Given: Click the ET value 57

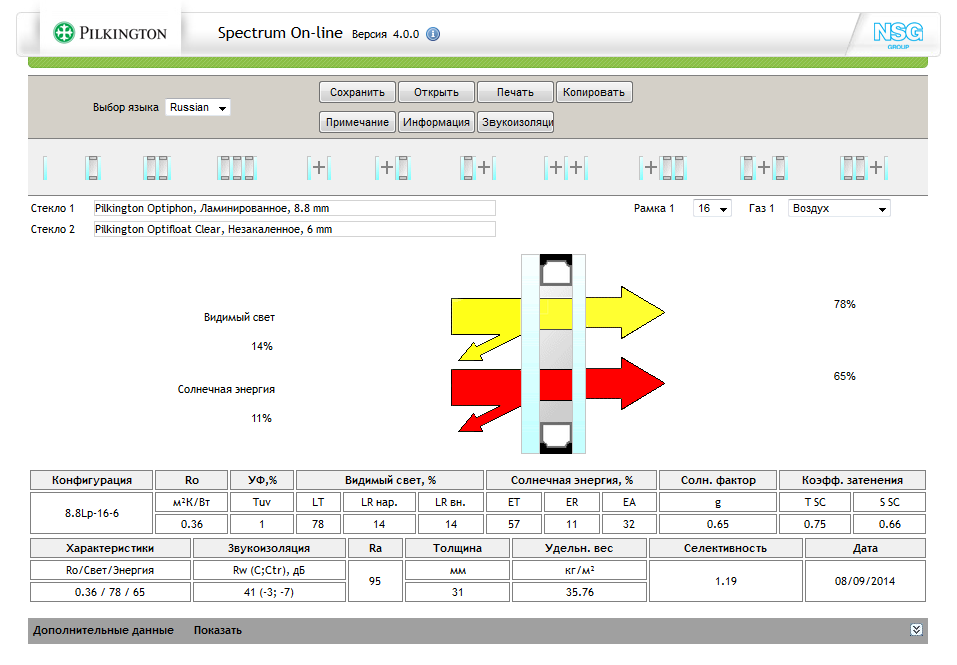Looking at the screenshot, I should click(514, 524).
